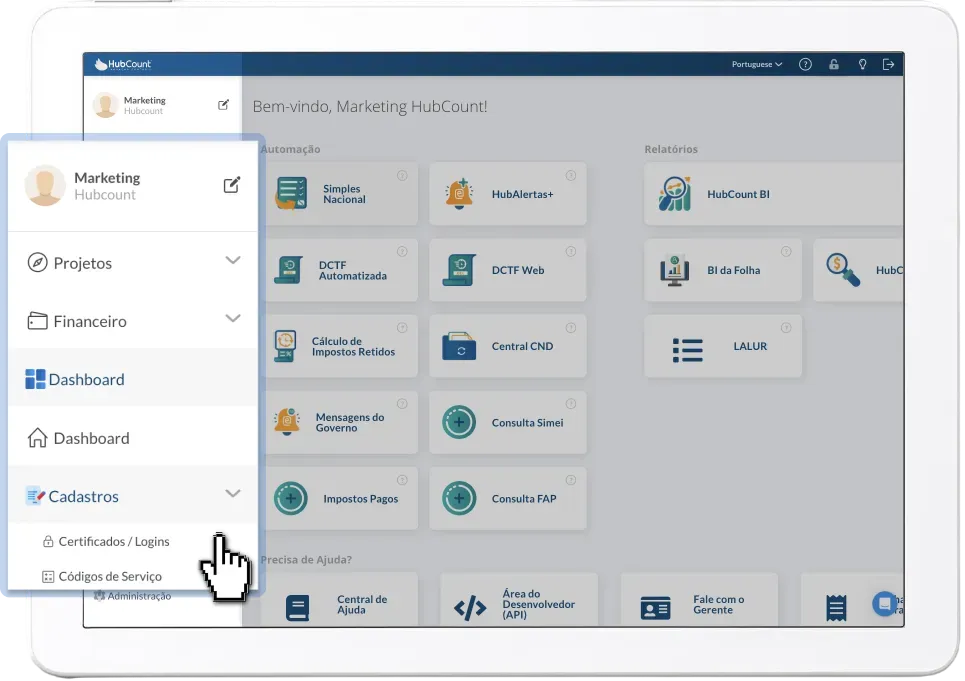
Task: Click the padlock icon in the top bar
Action: pyautogui.click(x=834, y=64)
